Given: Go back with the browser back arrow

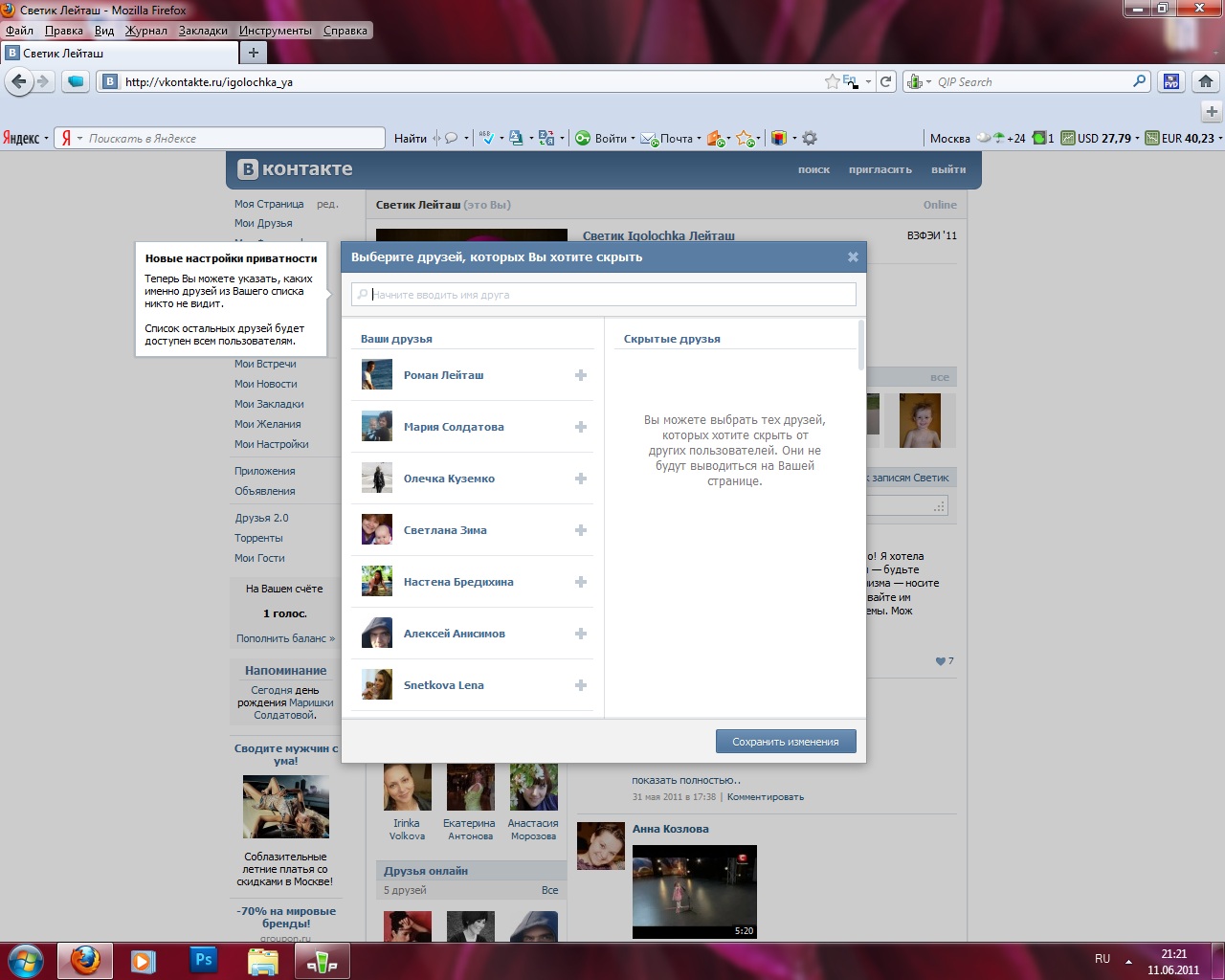Looking at the screenshot, I should coord(18,81).
